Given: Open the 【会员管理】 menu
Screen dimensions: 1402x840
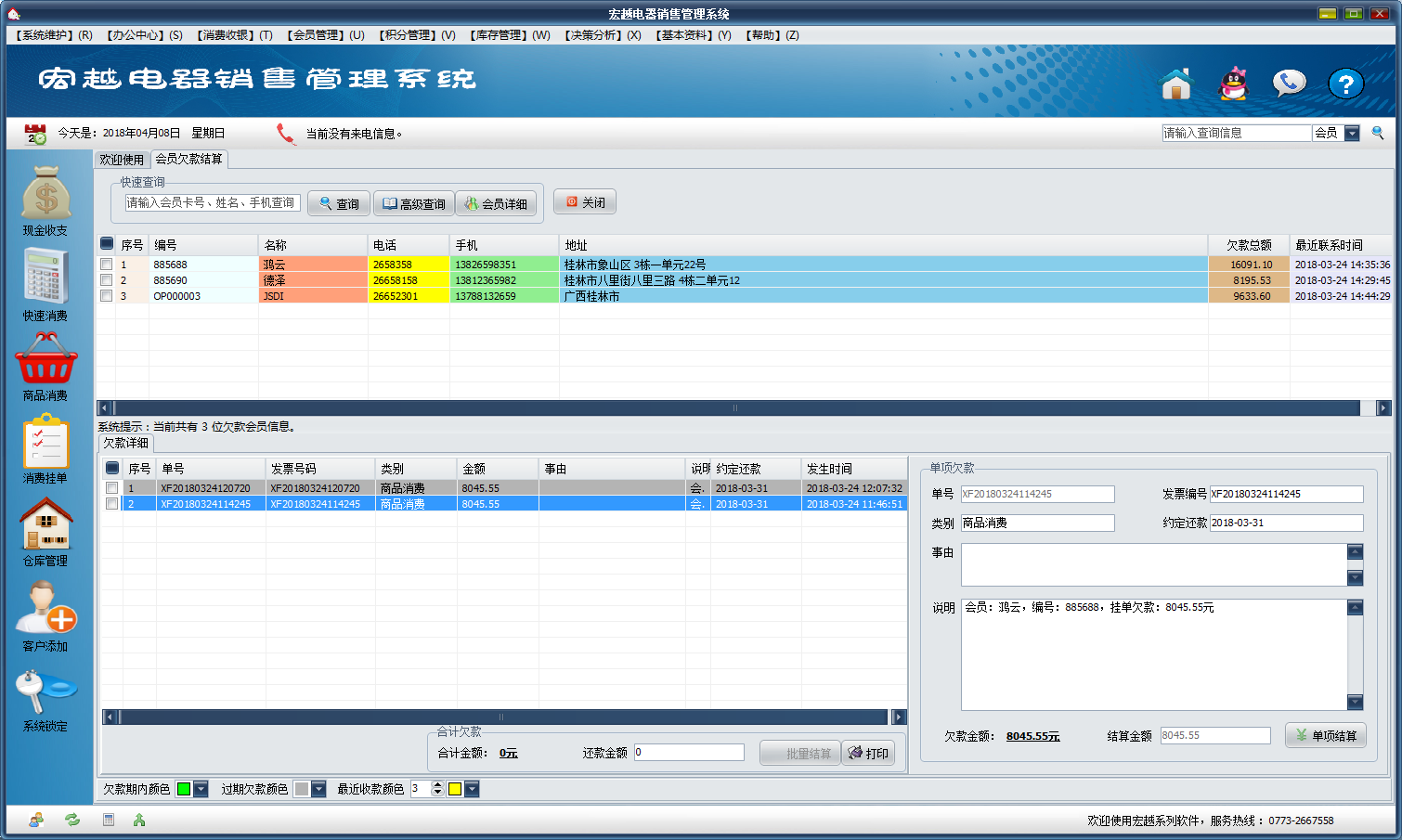Looking at the screenshot, I should point(325,35).
